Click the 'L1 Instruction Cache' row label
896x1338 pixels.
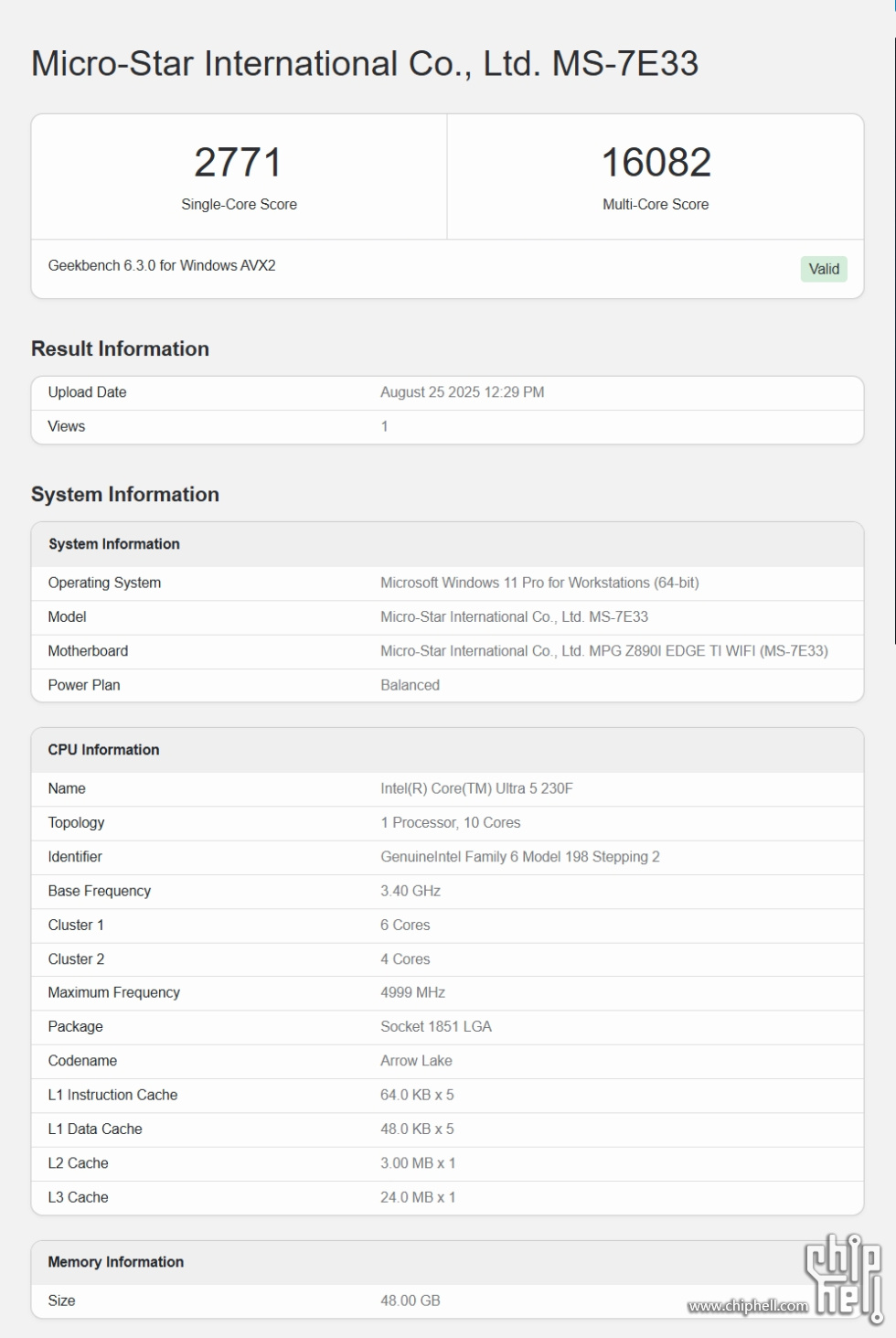(x=112, y=1095)
